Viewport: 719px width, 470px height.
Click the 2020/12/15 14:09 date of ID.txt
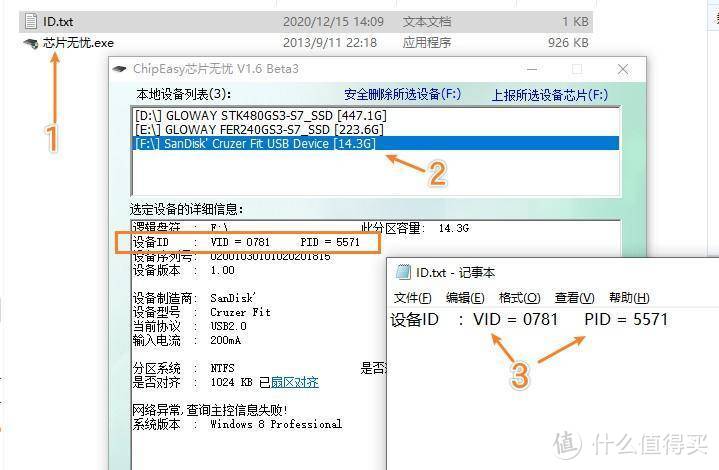[333, 22]
